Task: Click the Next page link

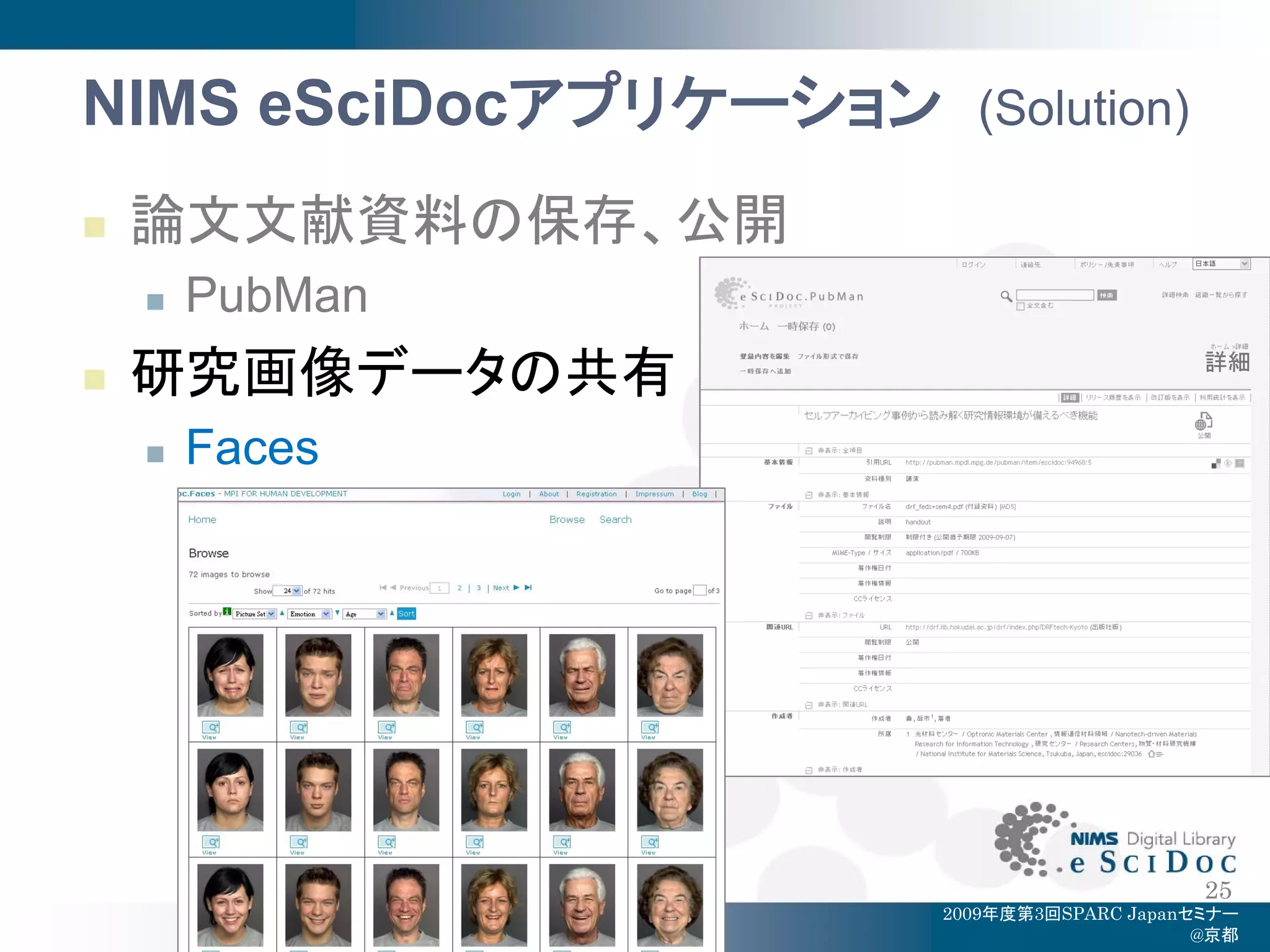Action: pyautogui.click(x=501, y=588)
